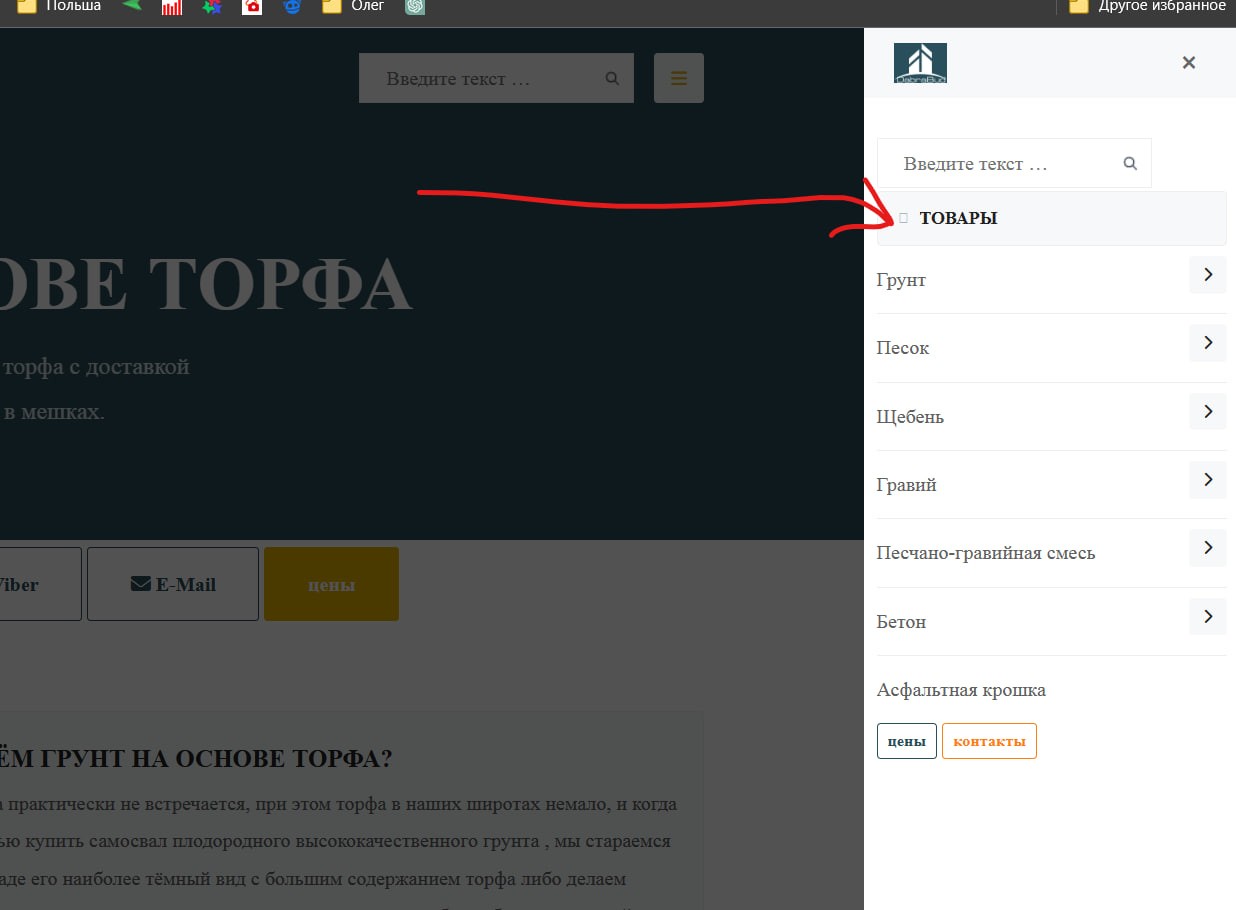Expand the Песок submenu arrow
Viewport: 1236px width, 910px height.
(1207, 343)
